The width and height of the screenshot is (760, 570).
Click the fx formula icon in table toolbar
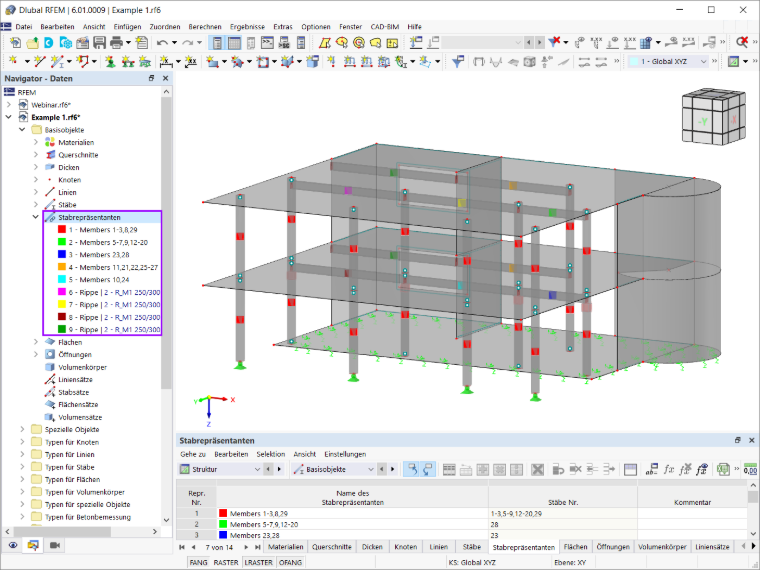[x=669, y=469]
